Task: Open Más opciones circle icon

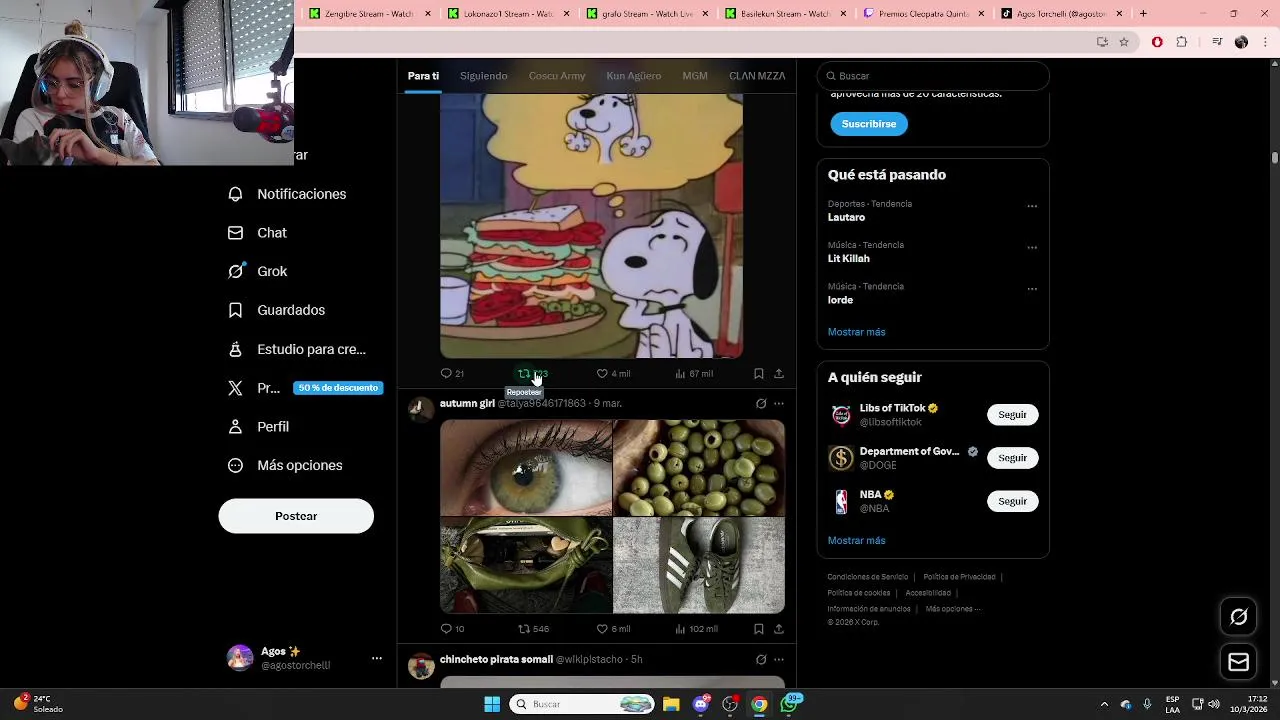Action: point(235,465)
